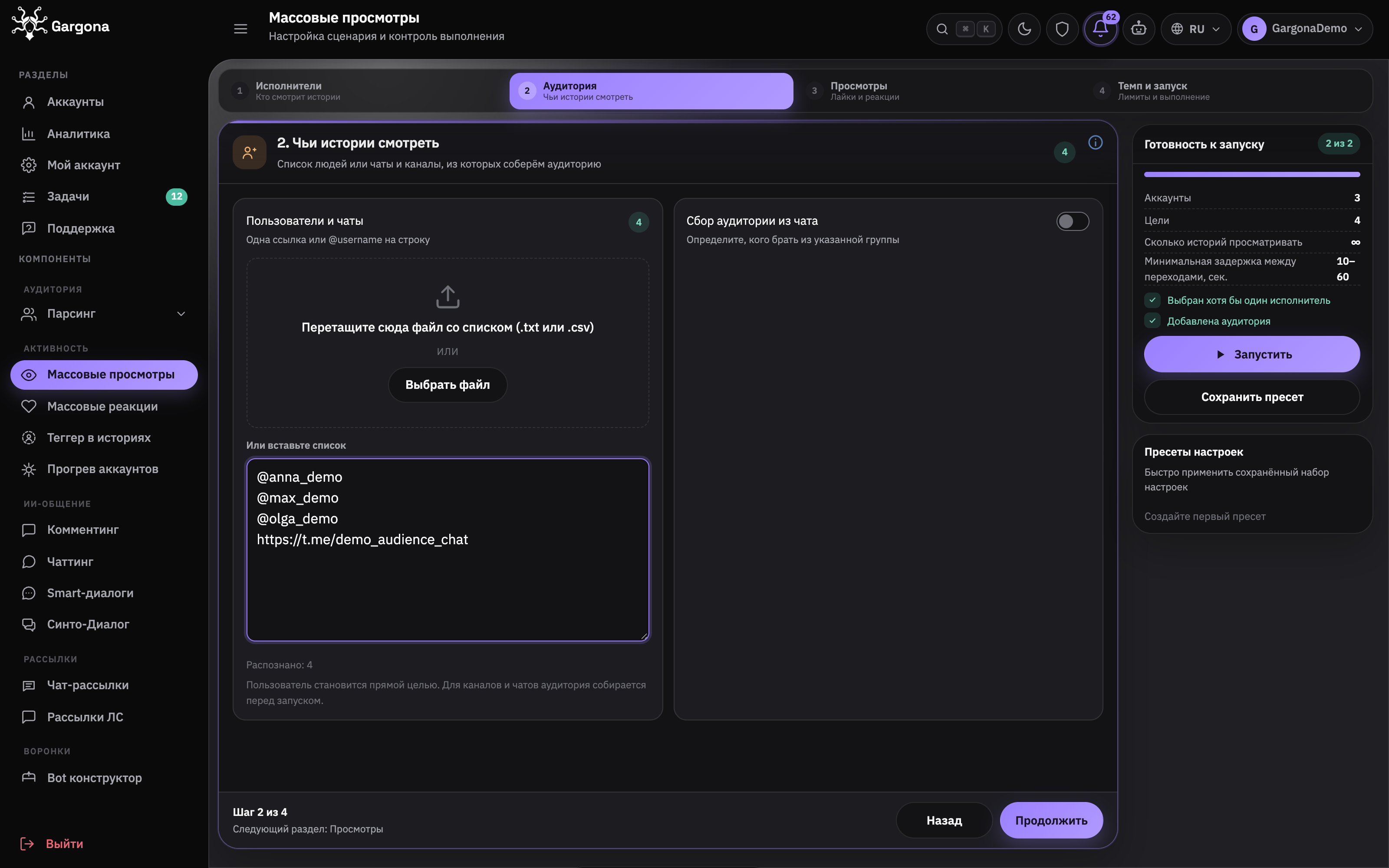Open the GargonaDemo account menu

click(x=1305, y=29)
